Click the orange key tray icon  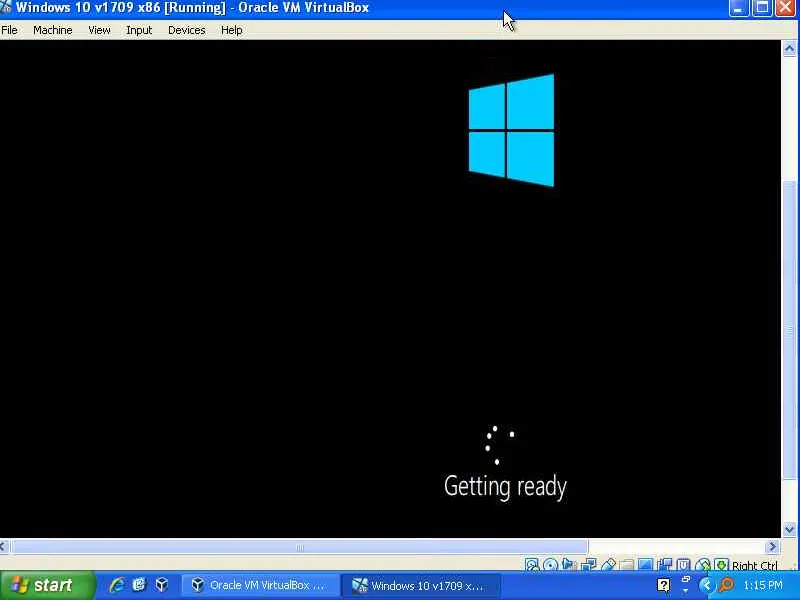726,585
